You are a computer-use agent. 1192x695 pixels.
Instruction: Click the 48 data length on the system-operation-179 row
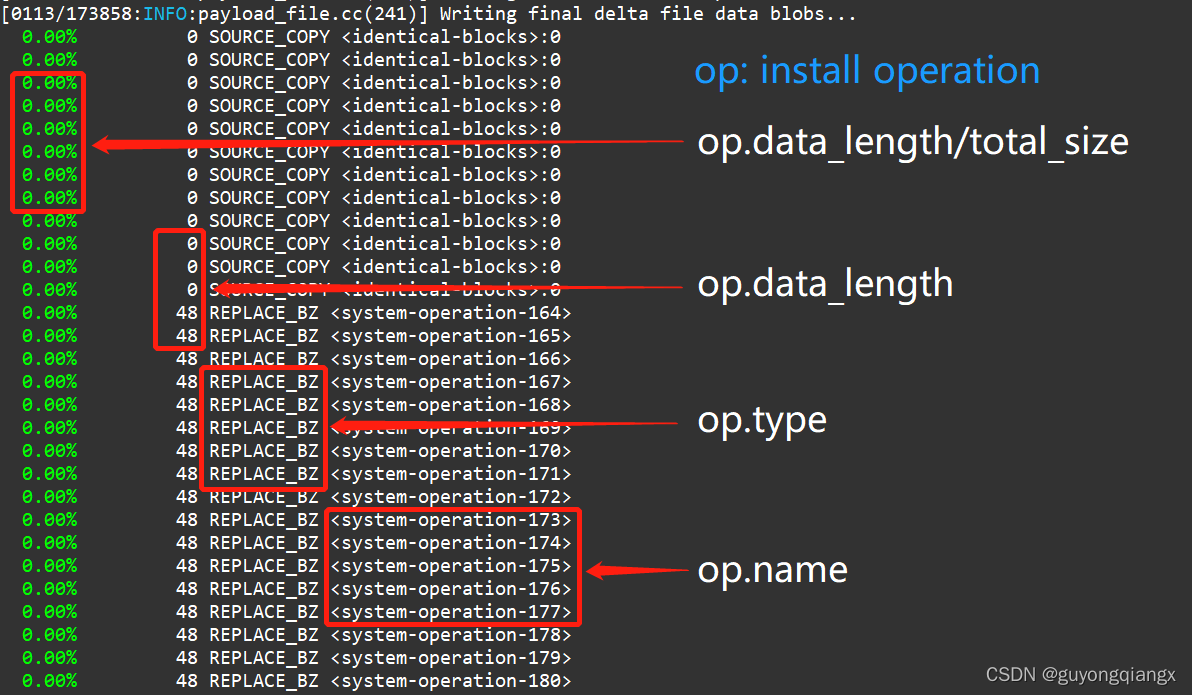pyautogui.click(x=187, y=658)
